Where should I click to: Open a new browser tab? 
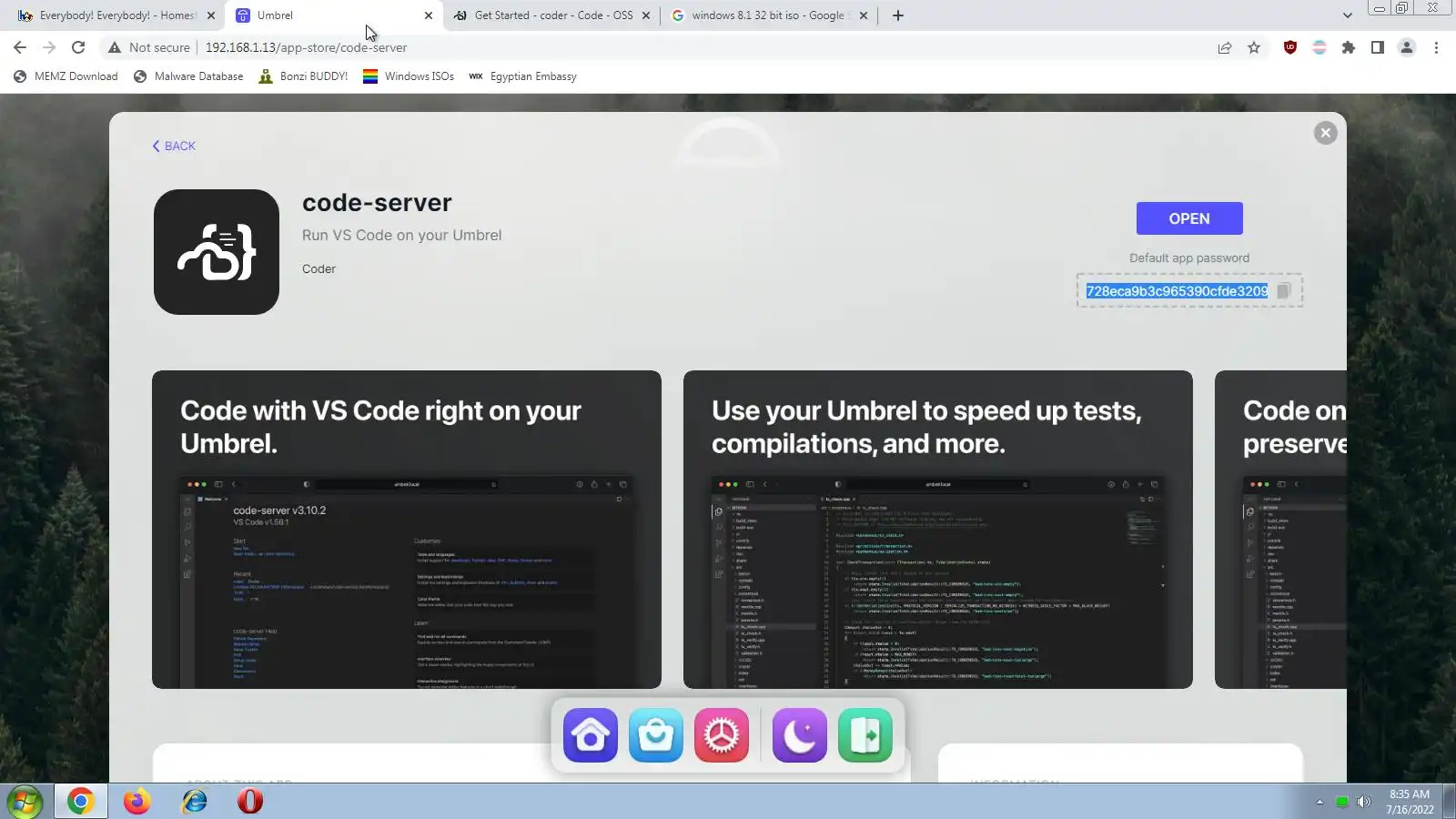pyautogui.click(x=898, y=15)
